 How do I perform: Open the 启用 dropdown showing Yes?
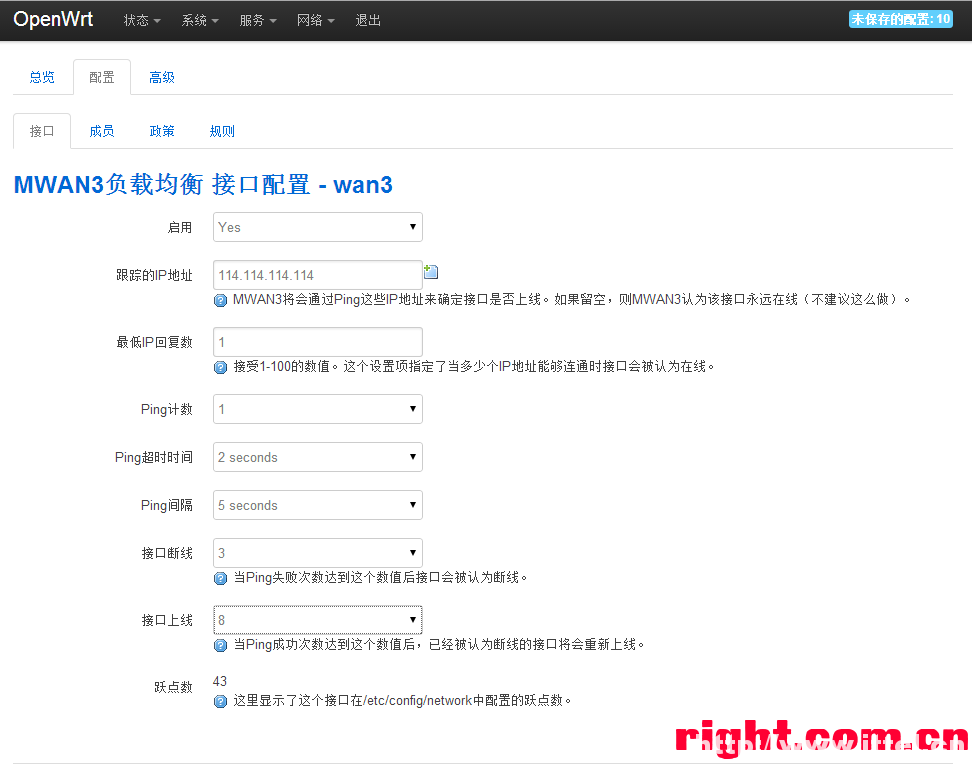318,227
